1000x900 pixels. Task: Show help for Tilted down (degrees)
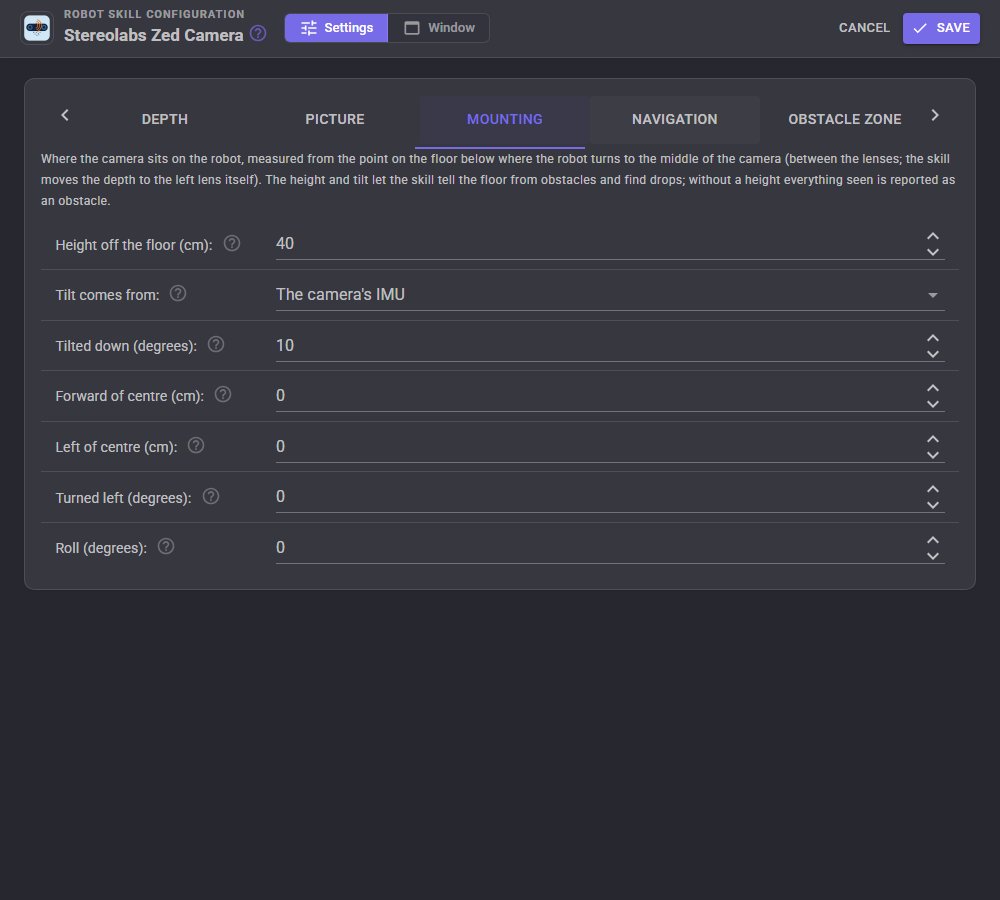[x=216, y=344]
